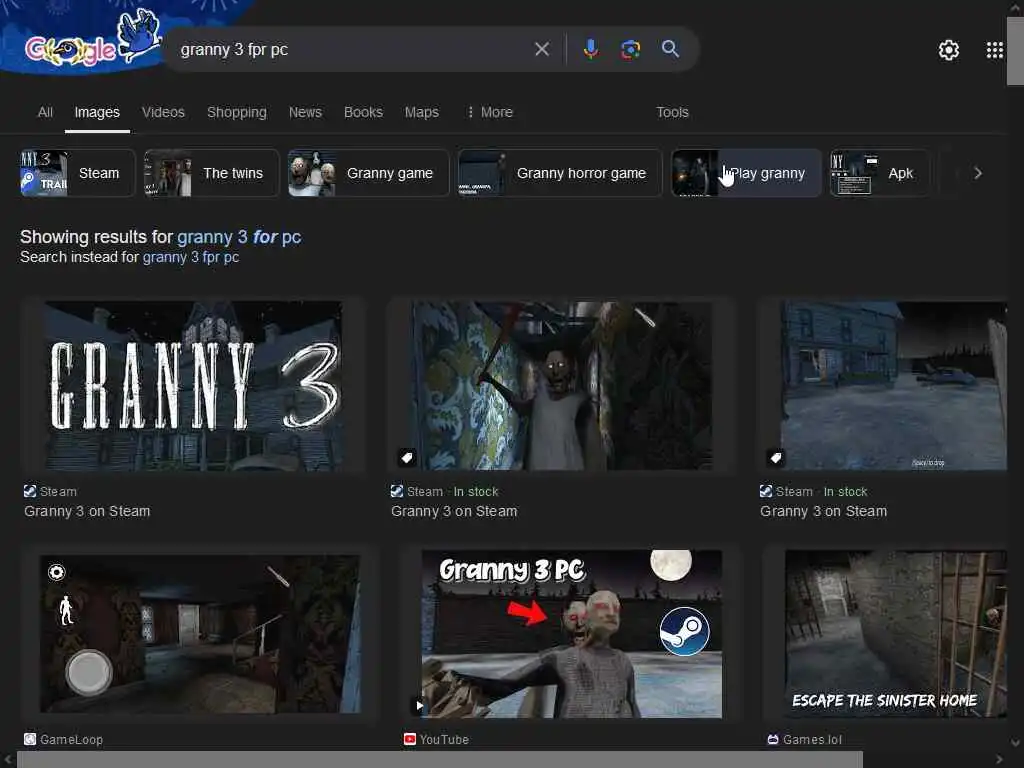Viewport: 1024px width, 768px height.
Task: Switch to the Videos tab
Action: [163, 112]
